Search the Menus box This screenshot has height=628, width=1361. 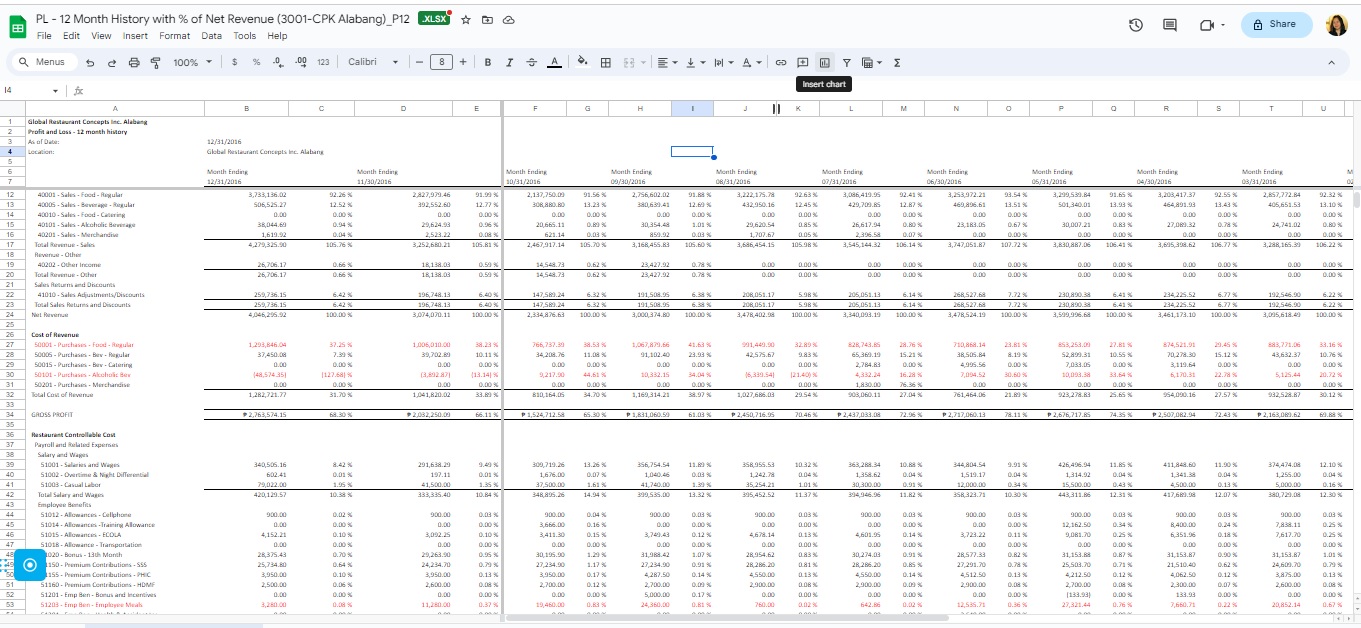pos(43,62)
